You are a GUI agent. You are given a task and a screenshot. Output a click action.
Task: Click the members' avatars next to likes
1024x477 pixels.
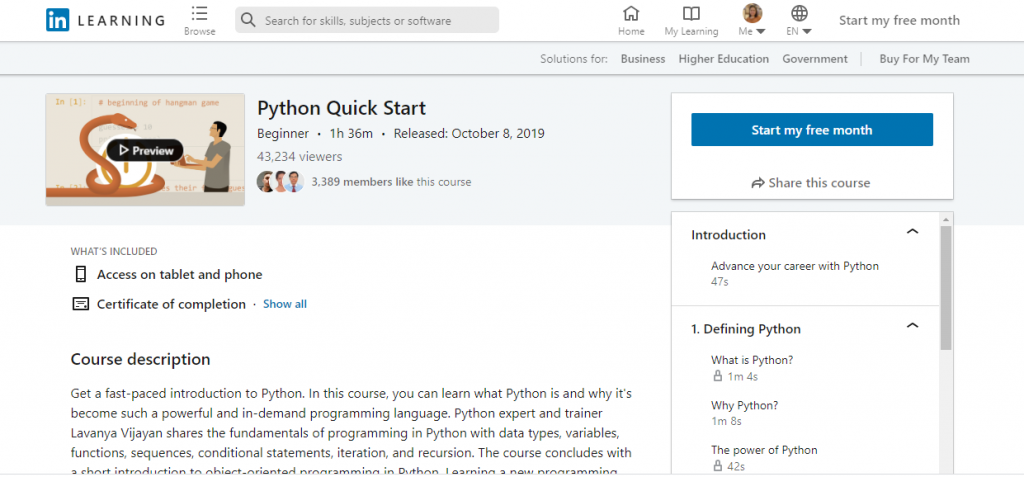point(281,182)
